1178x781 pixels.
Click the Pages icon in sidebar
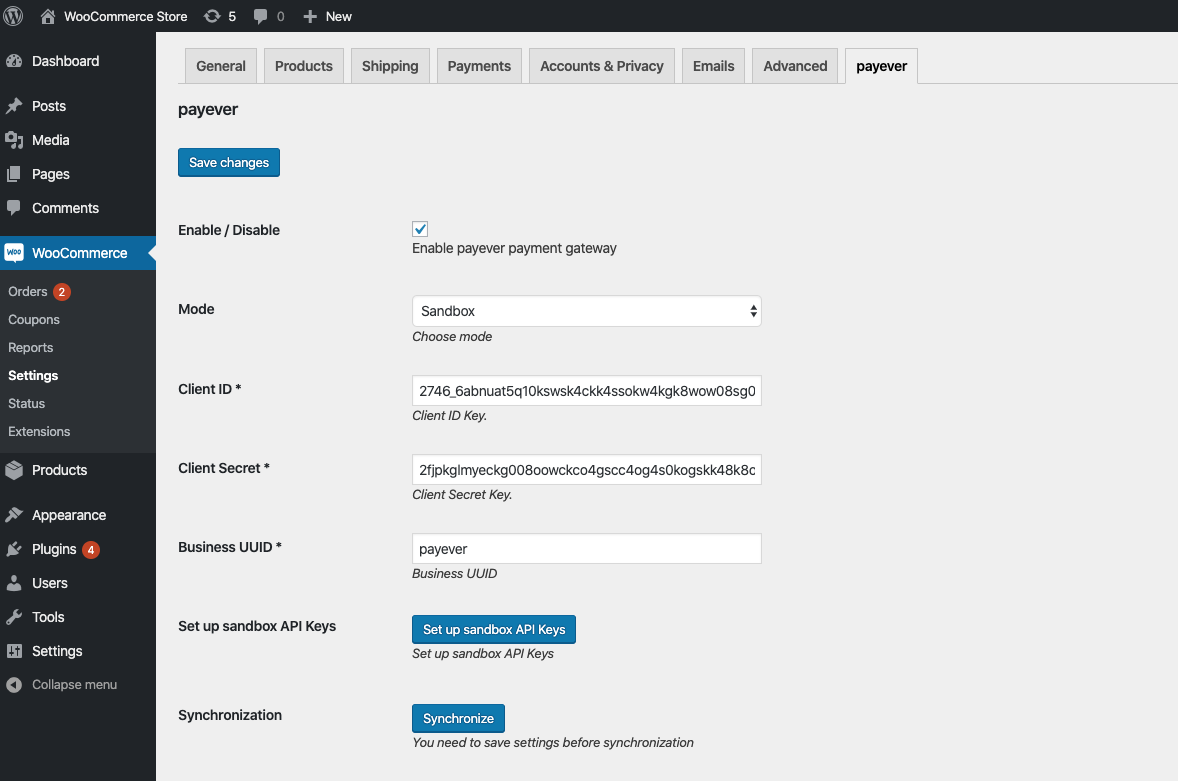14,174
